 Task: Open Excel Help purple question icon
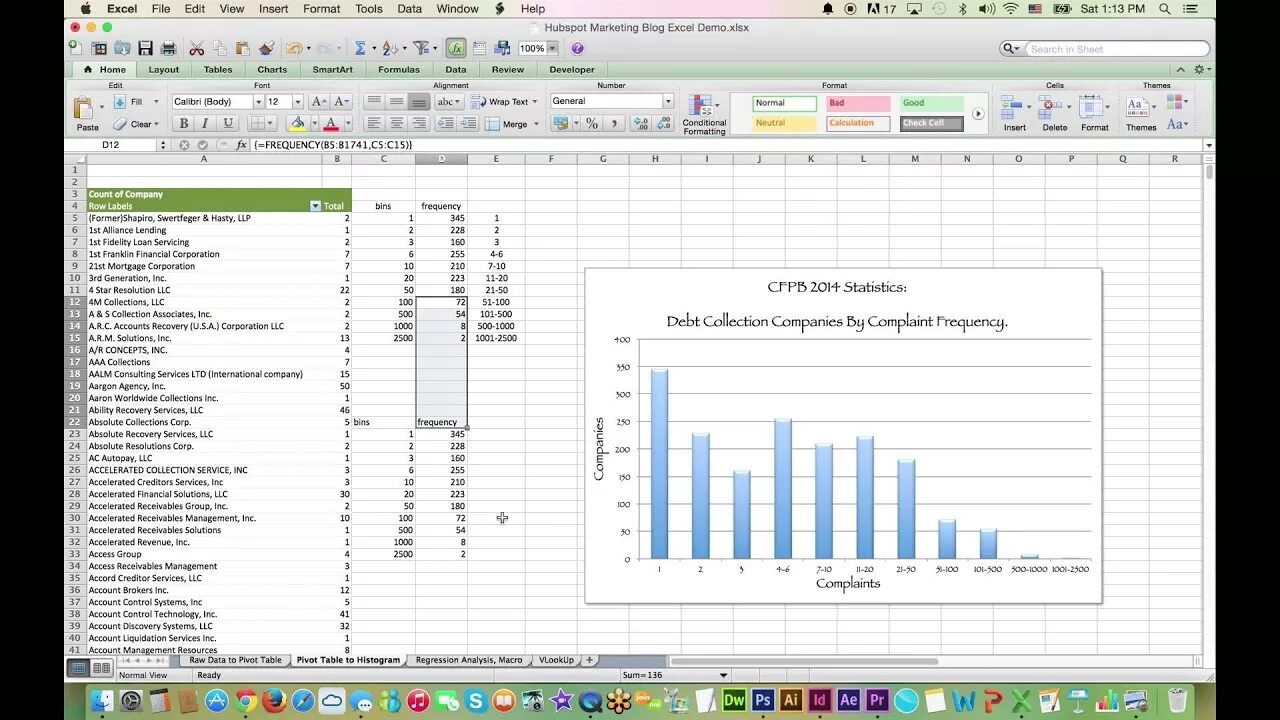coord(577,48)
